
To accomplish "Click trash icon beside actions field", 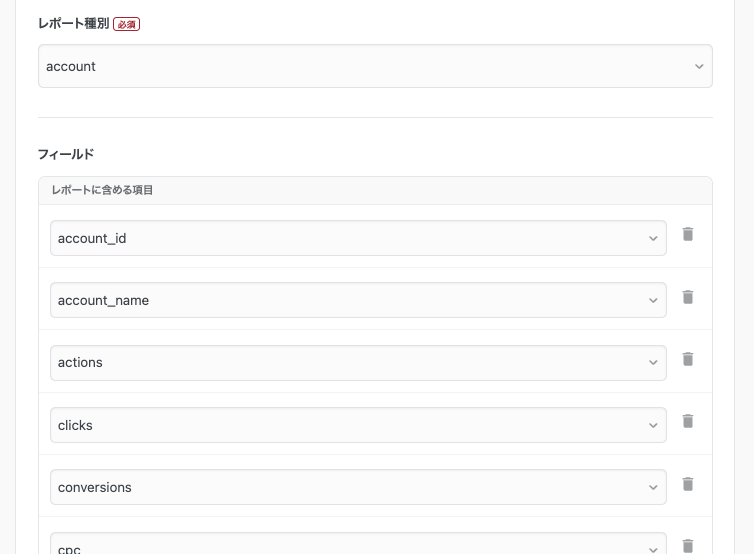I will pyautogui.click(x=688, y=359).
